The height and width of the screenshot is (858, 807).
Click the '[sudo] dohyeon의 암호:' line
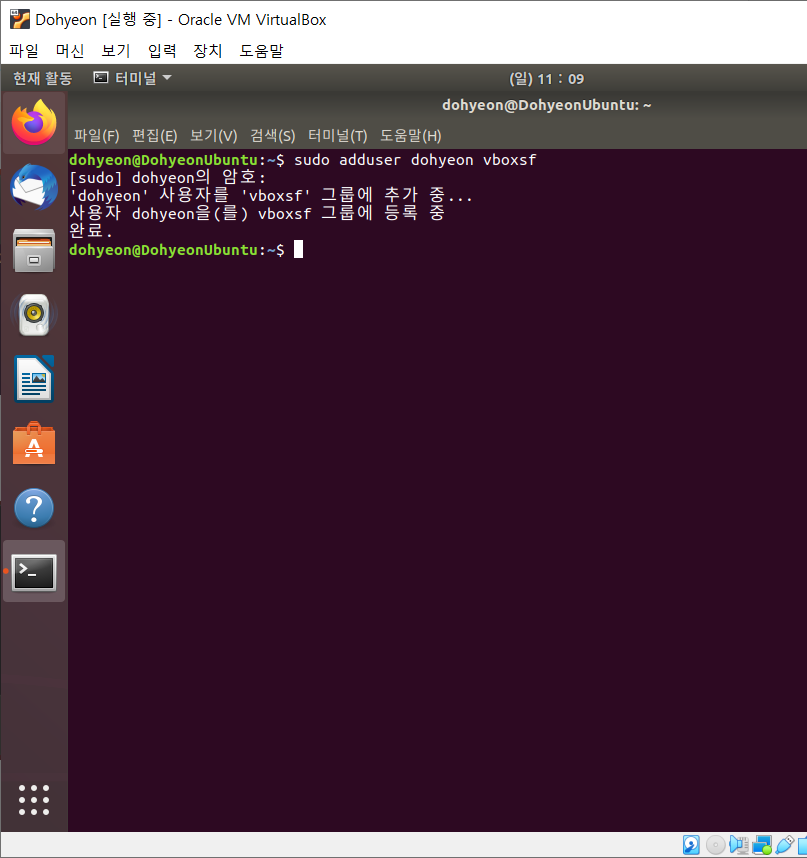pyautogui.click(x=167, y=177)
